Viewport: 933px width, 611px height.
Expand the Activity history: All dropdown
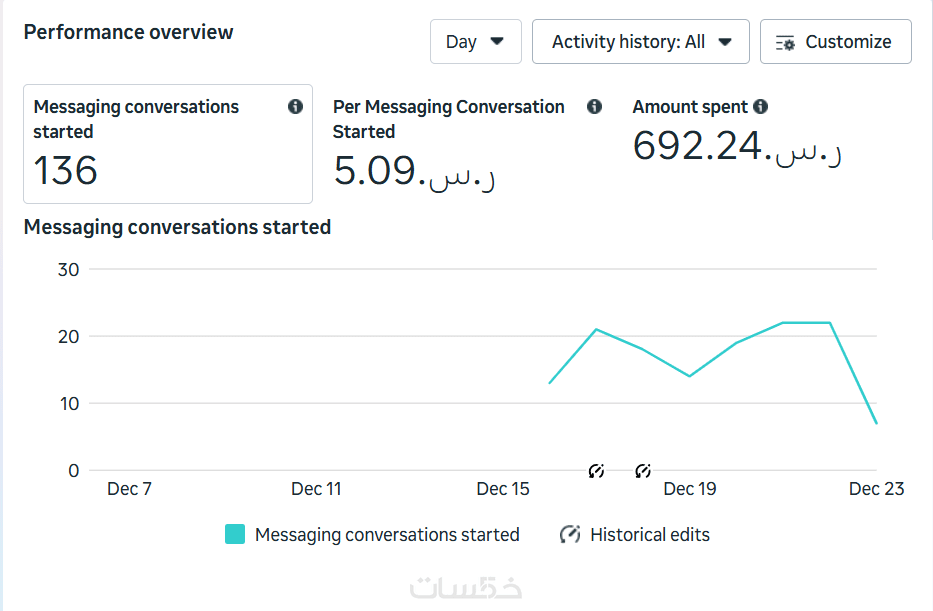click(x=641, y=42)
